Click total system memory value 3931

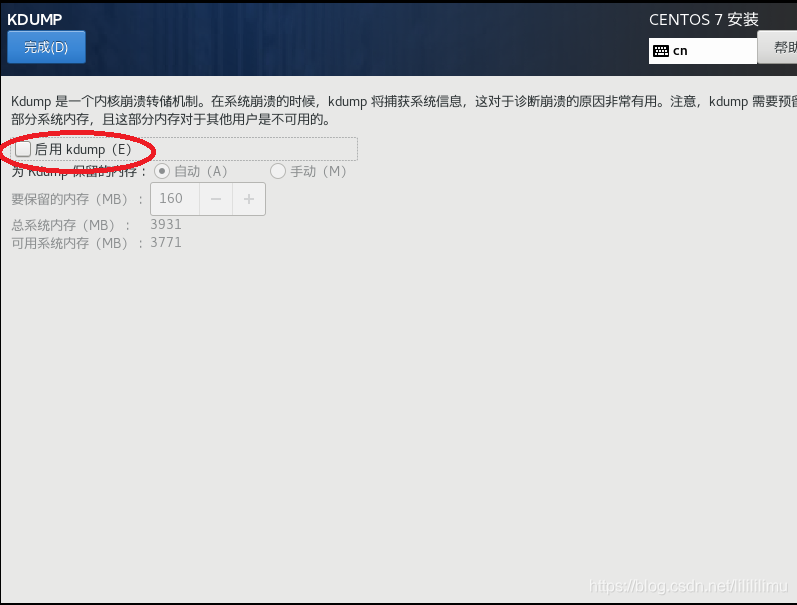tap(166, 224)
